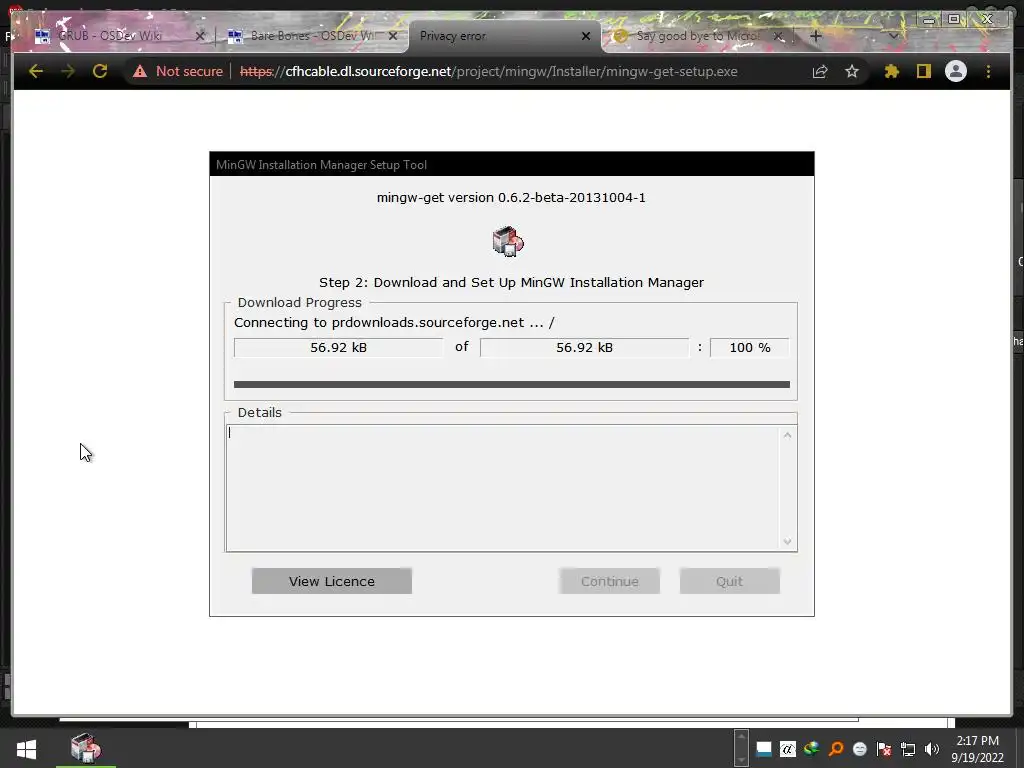Click the network connection tray icon
The image size is (1024, 768).
tap(908, 749)
